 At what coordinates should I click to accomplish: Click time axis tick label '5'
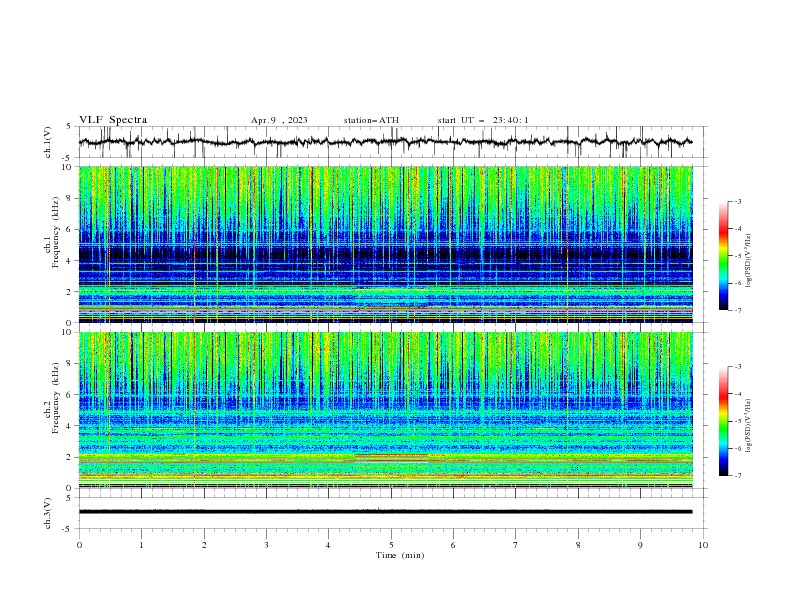click(391, 545)
